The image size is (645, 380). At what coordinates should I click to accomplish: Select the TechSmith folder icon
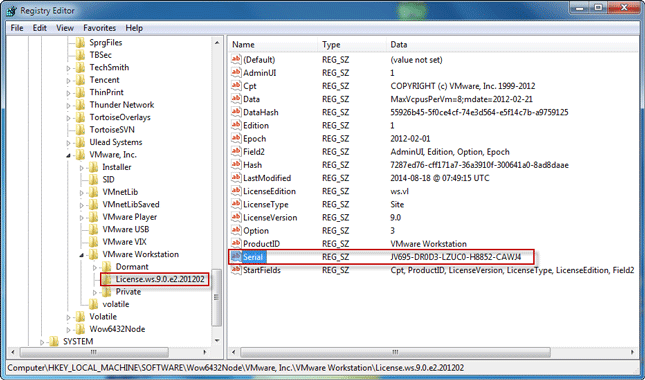[x=81, y=67]
